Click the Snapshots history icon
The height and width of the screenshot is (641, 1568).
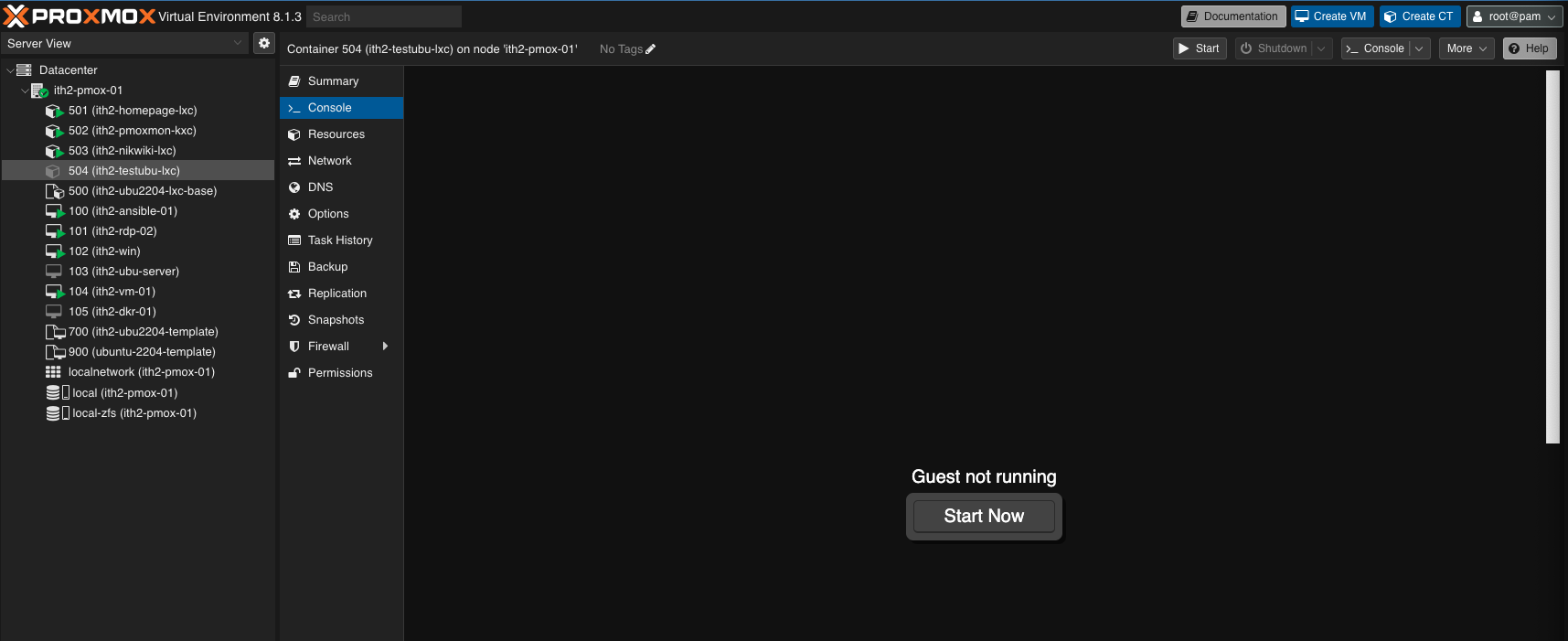point(294,320)
